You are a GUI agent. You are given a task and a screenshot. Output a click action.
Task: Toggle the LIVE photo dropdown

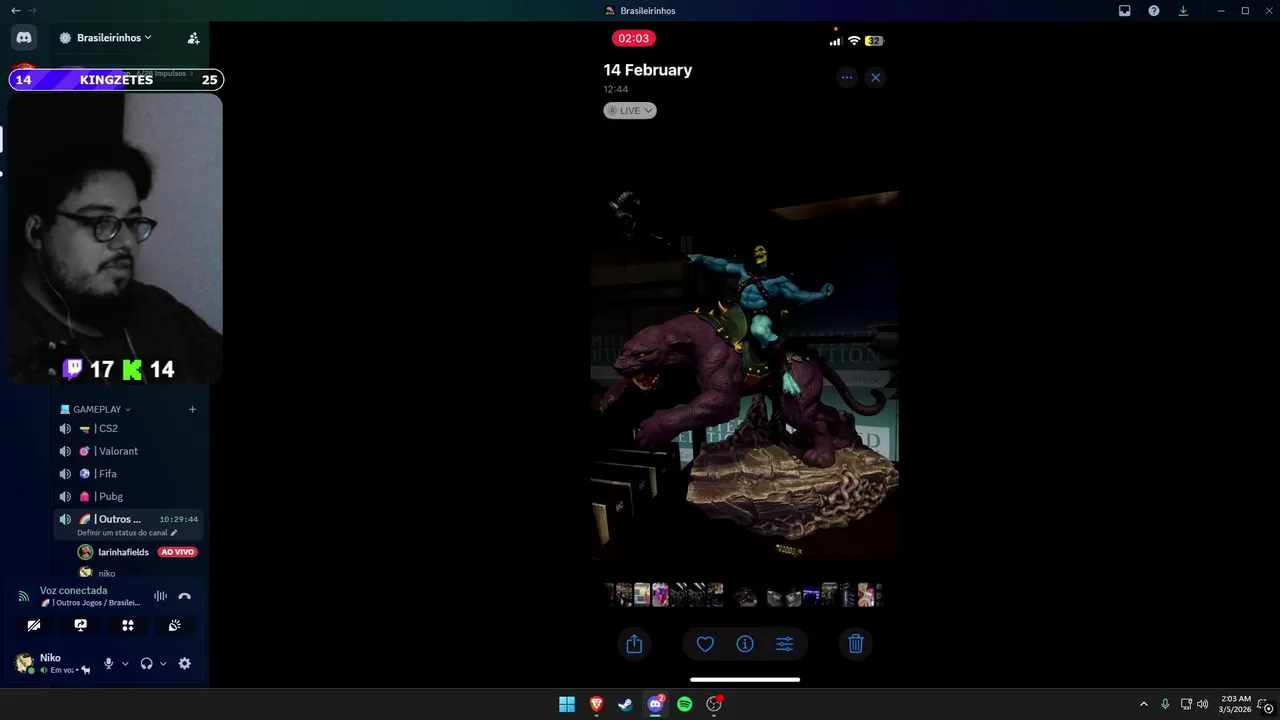click(x=630, y=110)
